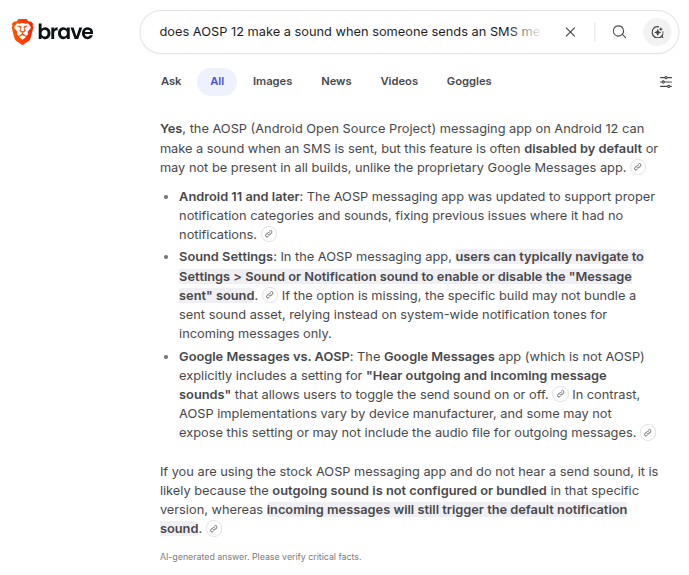Go to the News tab

336,82
